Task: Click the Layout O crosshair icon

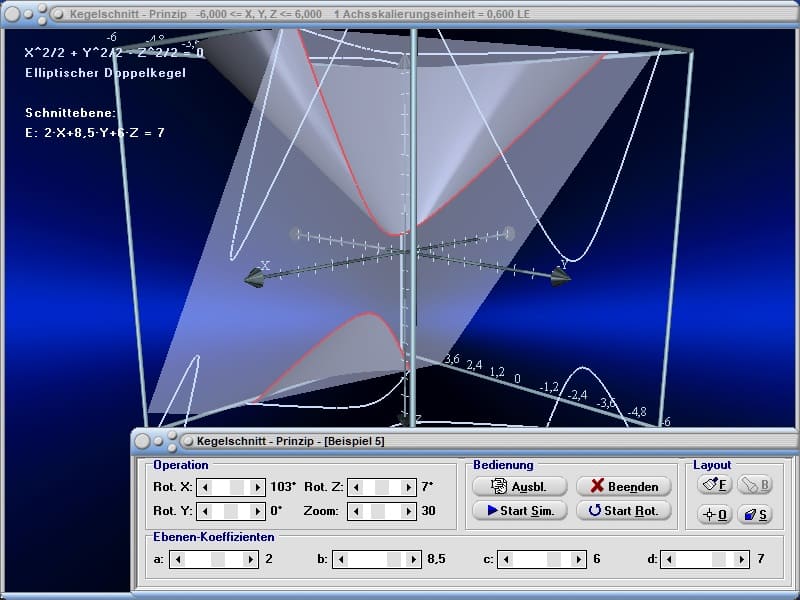Action: click(x=714, y=514)
